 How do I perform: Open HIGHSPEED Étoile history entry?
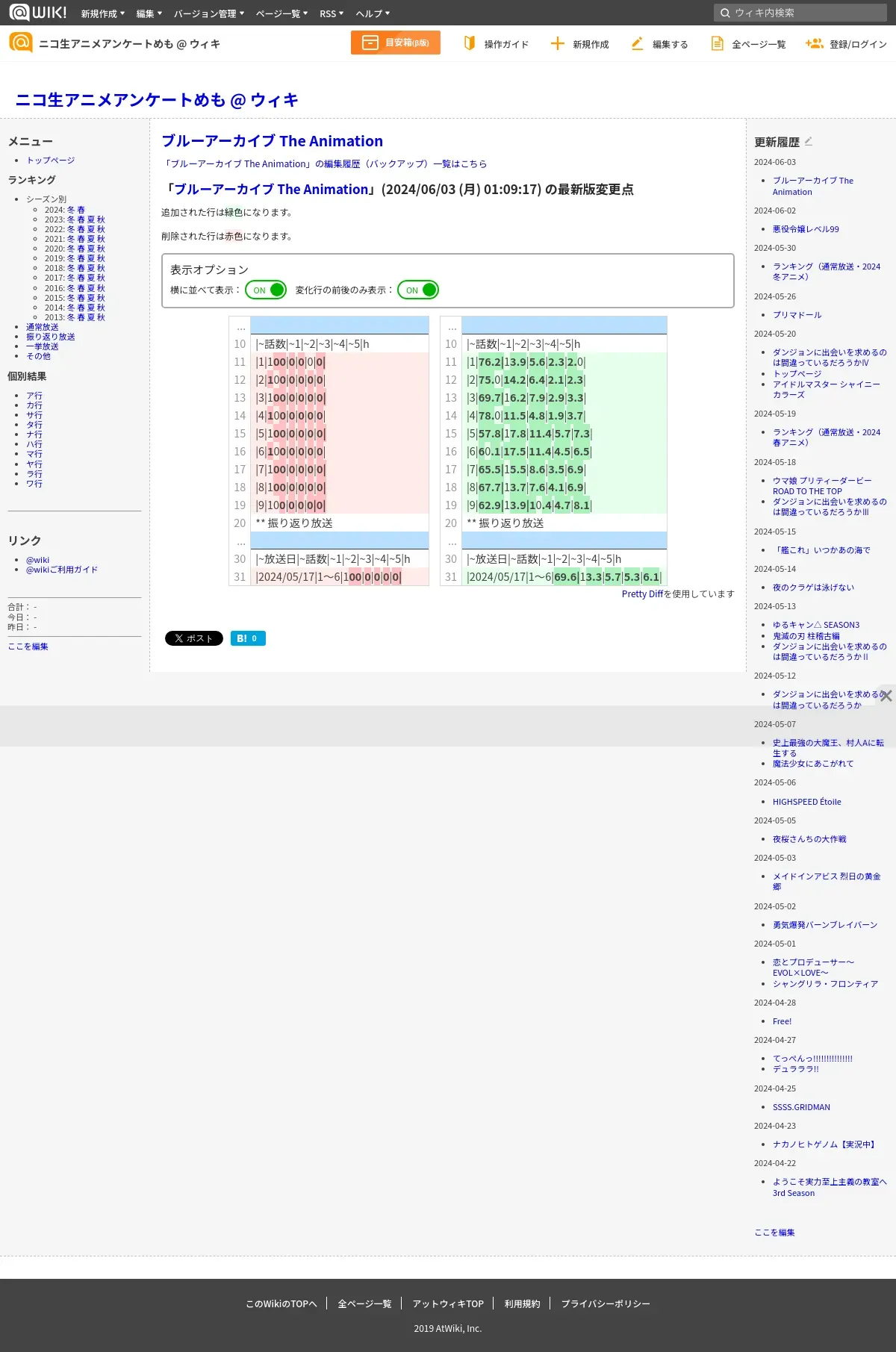click(806, 802)
